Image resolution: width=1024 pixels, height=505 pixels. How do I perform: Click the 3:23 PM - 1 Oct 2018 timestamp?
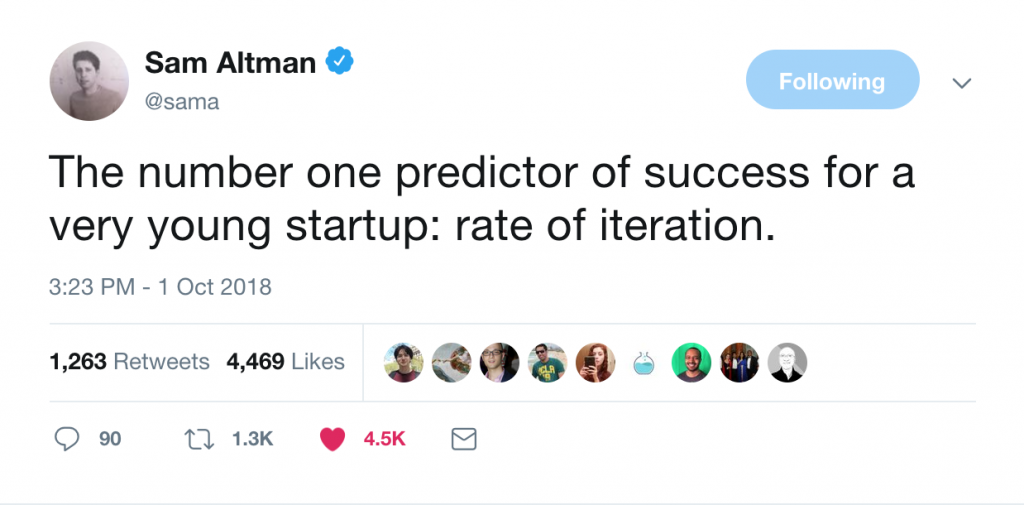point(160,287)
